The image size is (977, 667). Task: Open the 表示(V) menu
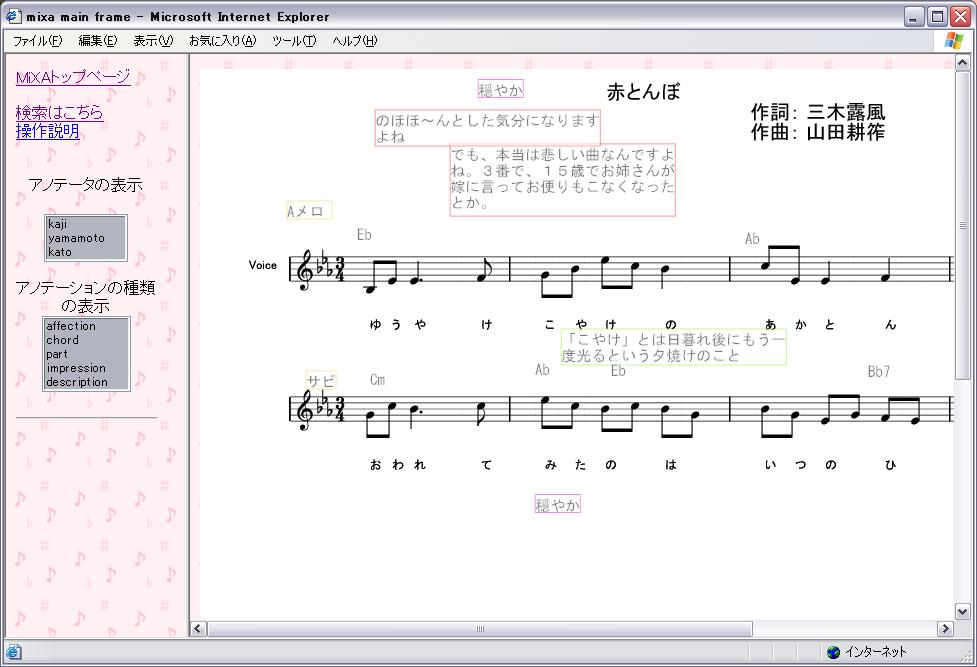[x=153, y=41]
